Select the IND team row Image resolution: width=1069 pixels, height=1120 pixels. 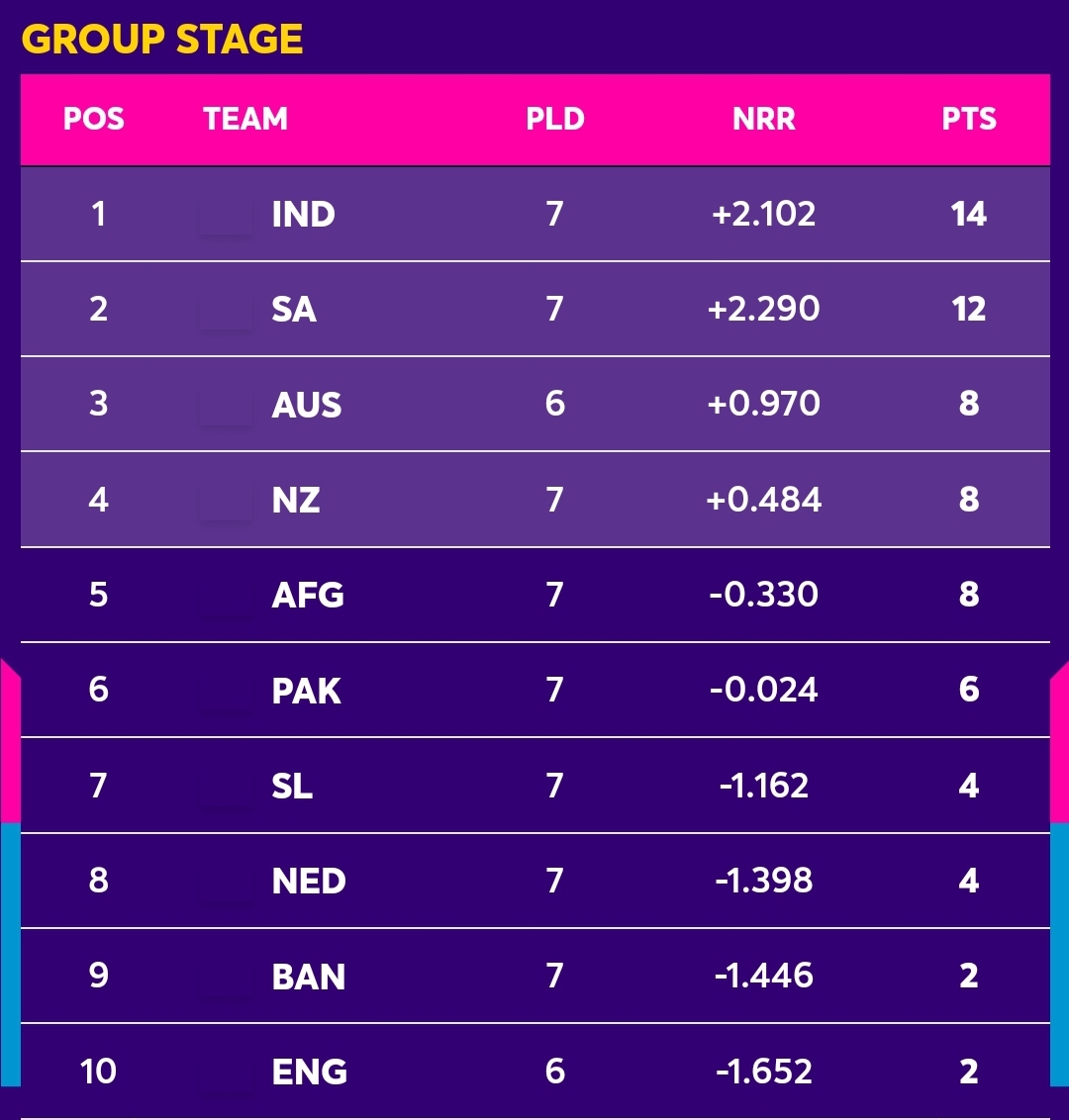tap(535, 214)
